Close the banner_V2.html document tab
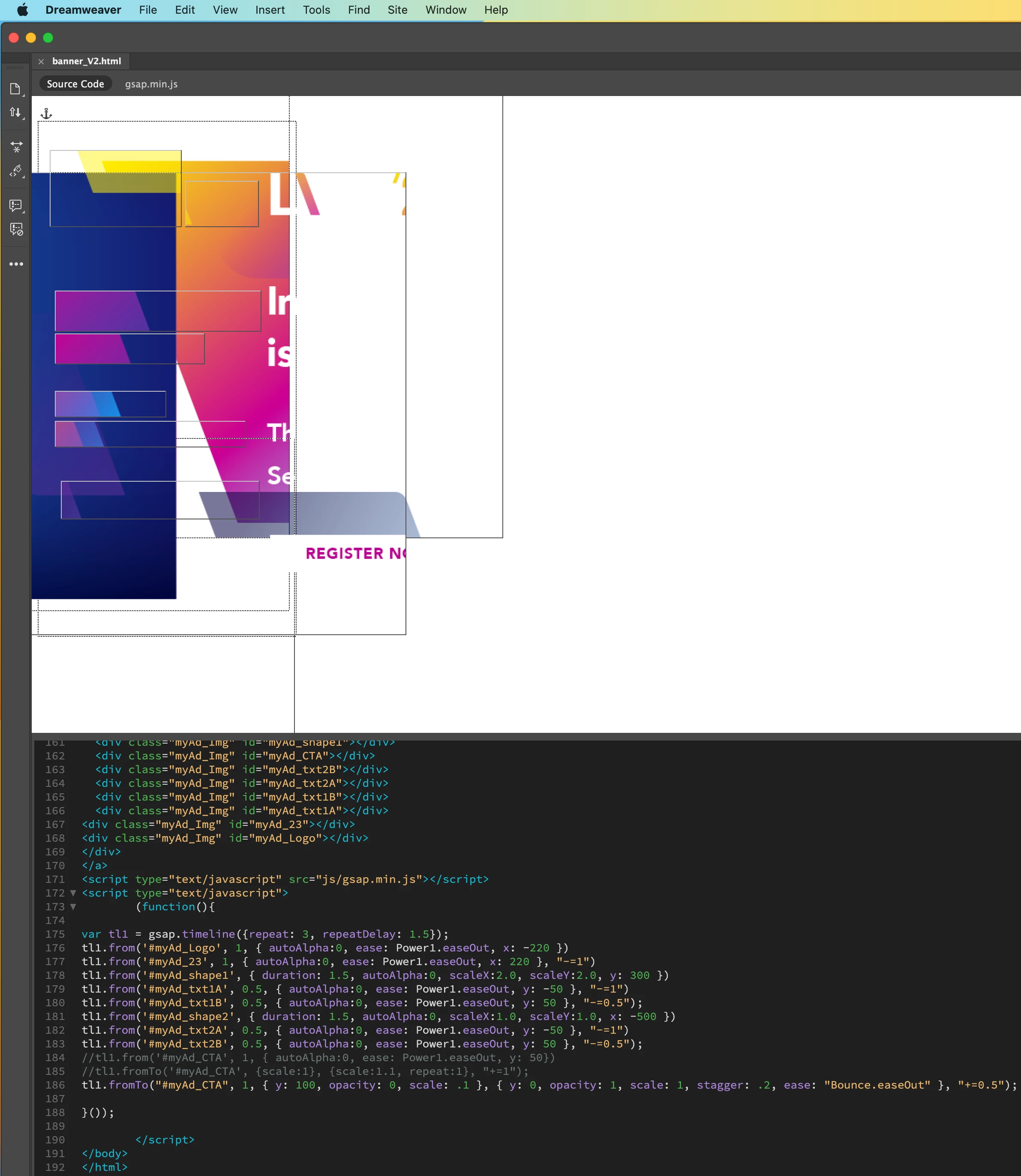 coord(41,62)
